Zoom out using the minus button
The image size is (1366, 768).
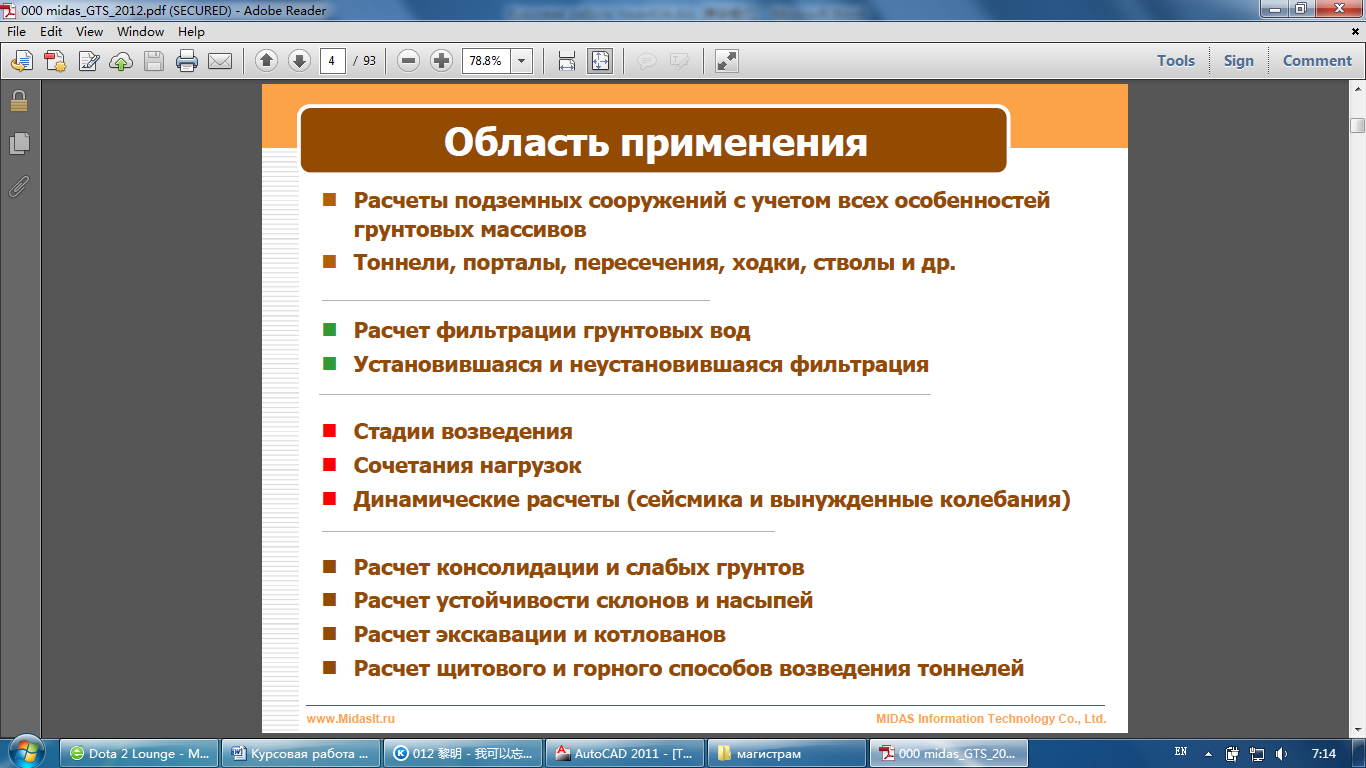coord(408,61)
